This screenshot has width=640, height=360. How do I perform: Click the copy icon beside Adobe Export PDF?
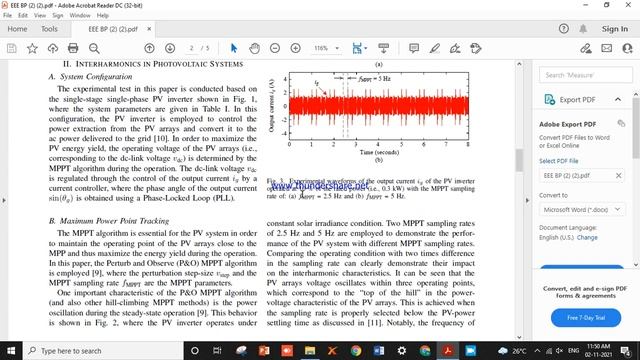click(621, 123)
